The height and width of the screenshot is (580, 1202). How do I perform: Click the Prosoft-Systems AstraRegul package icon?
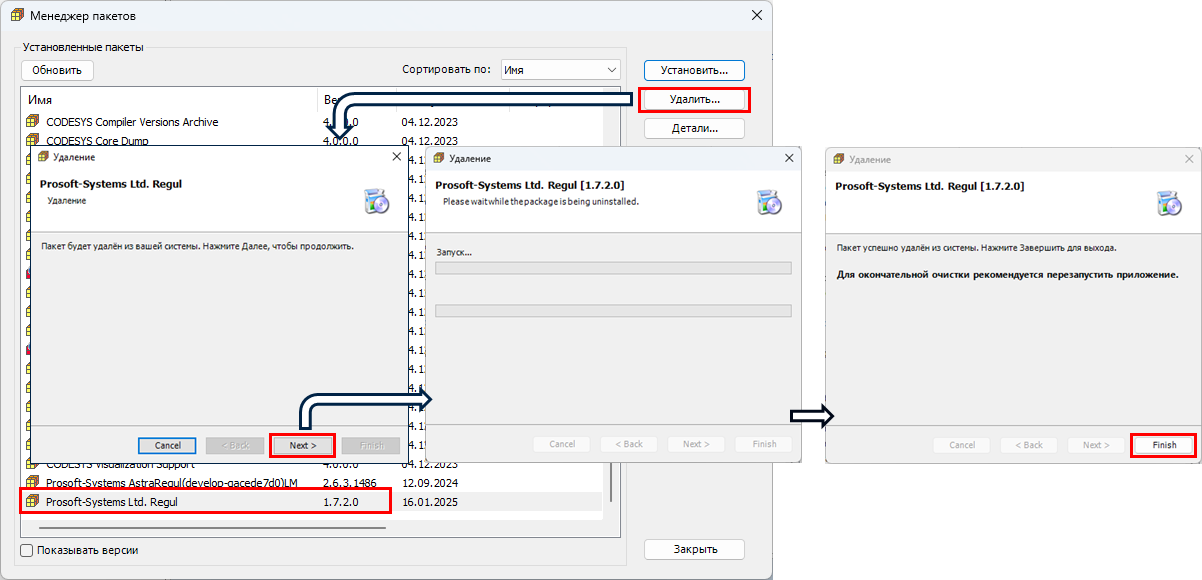pos(32,483)
